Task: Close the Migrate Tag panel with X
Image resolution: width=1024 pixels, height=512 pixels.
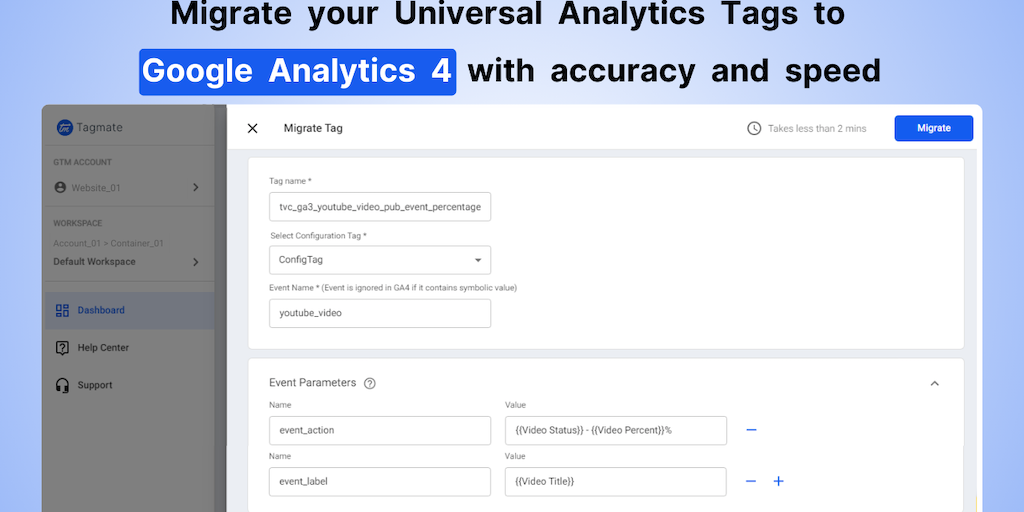Action: (252, 128)
